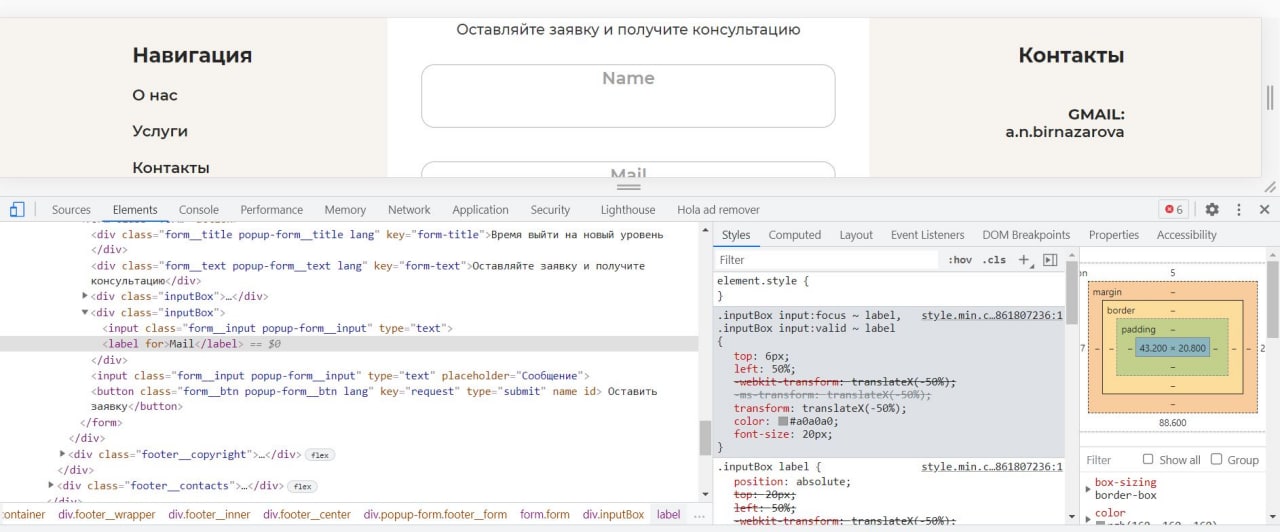Click the Услуги navigation link
The height and width of the screenshot is (532, 1280).
pyautogui.click(x=160, y=131)
